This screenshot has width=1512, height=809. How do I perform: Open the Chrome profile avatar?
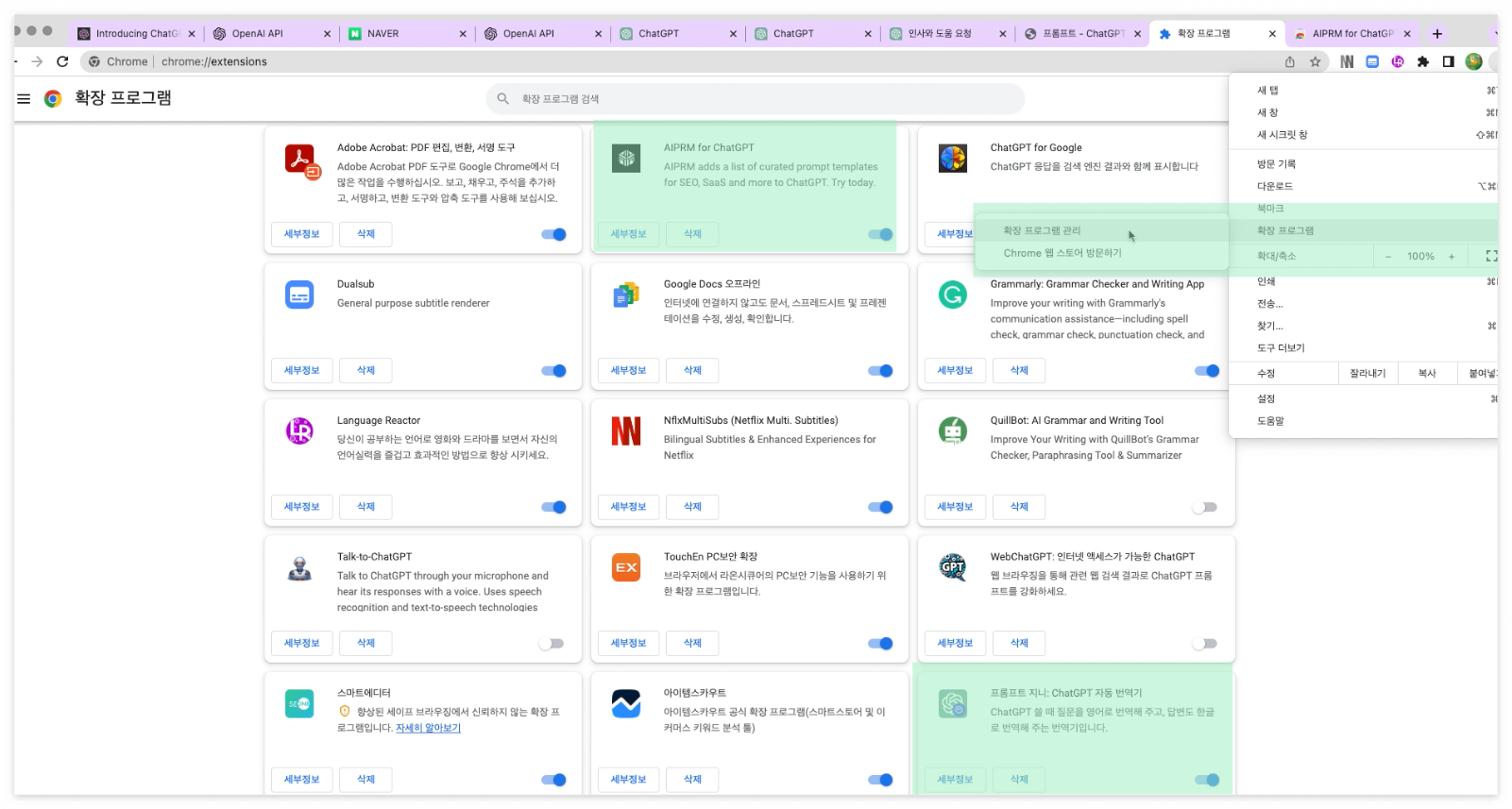point(1473,61)
